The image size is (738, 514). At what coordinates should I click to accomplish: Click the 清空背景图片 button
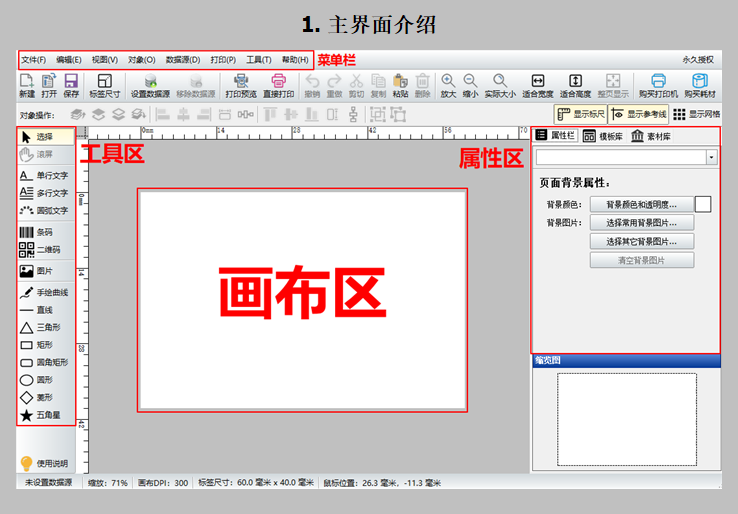tap(642, 260)
